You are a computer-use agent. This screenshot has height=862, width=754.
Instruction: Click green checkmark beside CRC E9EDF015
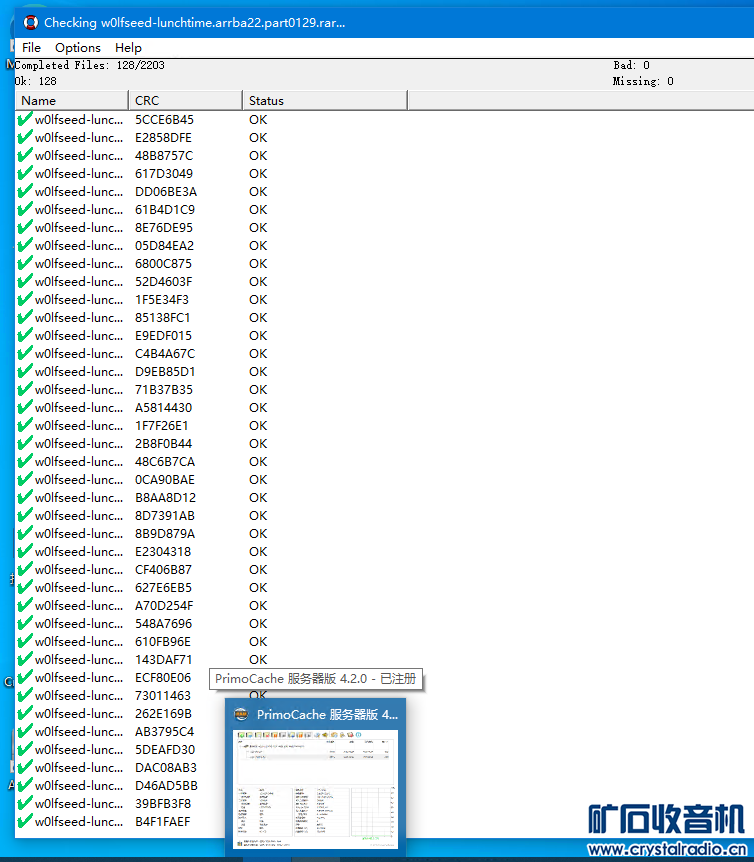[25, 335]
